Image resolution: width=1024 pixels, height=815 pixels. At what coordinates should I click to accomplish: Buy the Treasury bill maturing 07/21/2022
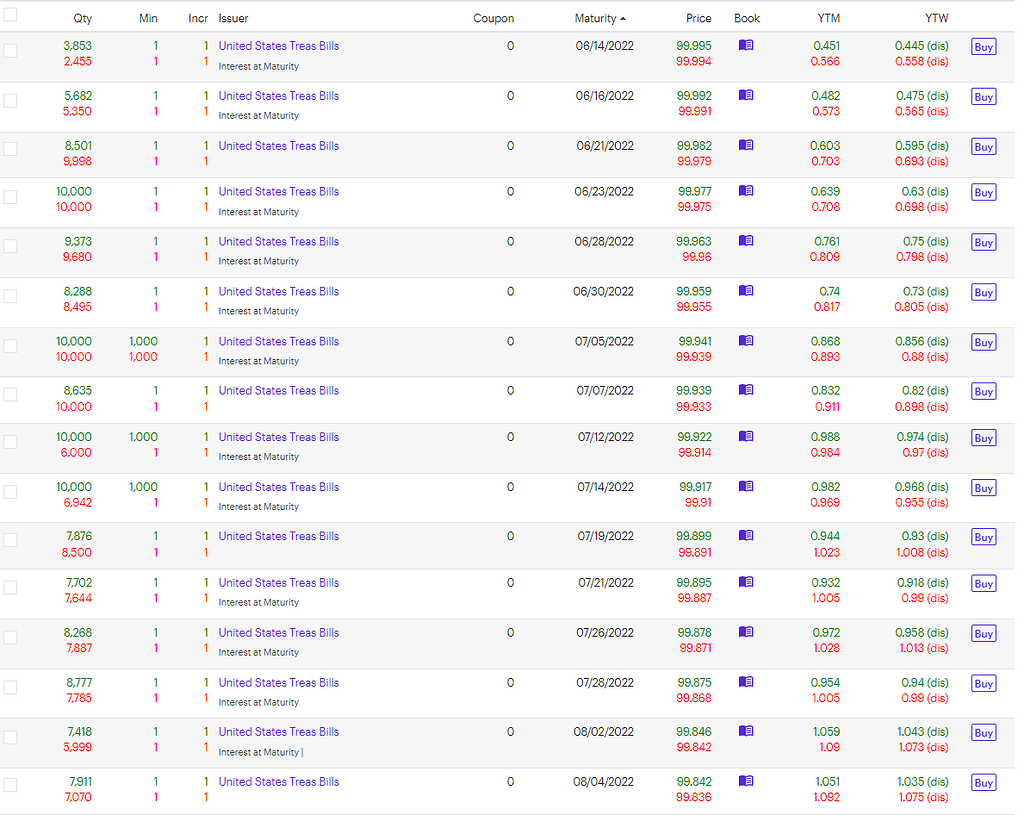[983, 584]
